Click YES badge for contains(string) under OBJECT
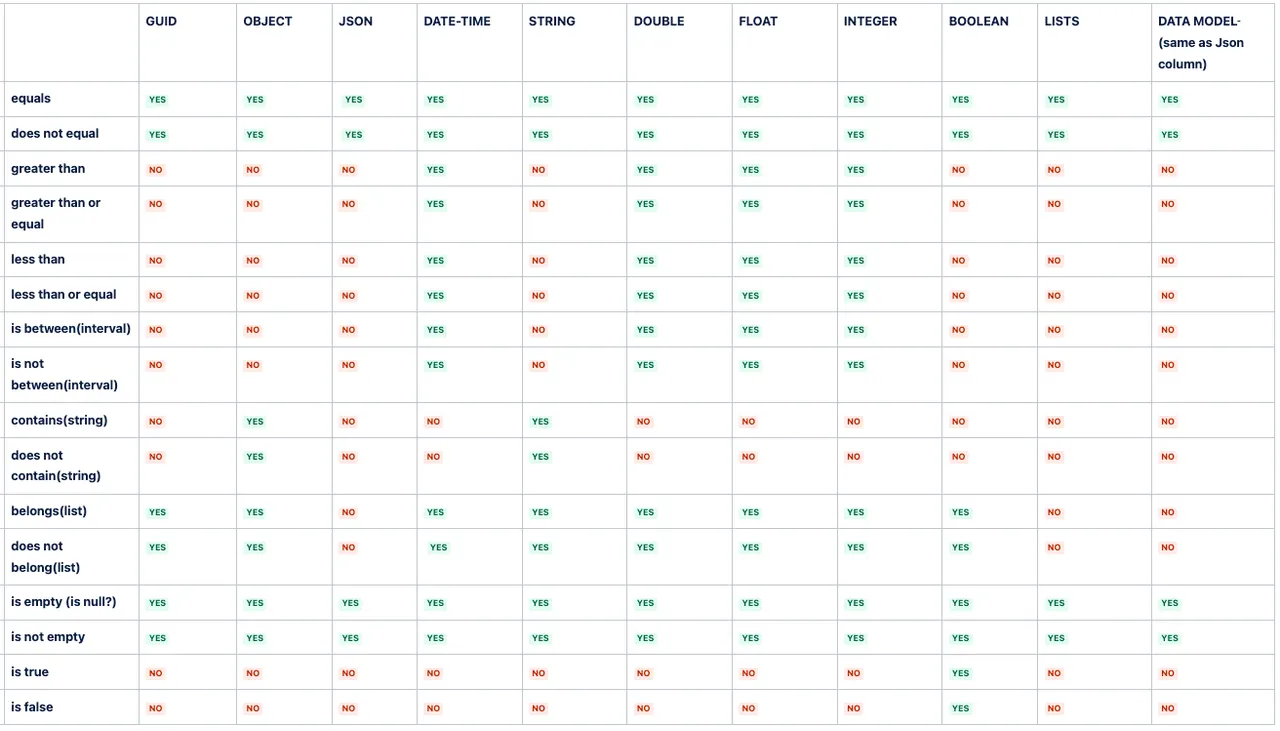Image resolution: width=1280 pixels, height=731 pixels. click(255, 422)
